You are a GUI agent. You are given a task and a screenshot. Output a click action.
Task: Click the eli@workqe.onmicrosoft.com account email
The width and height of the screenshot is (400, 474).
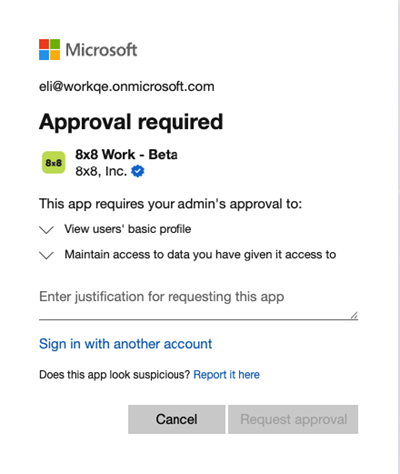[x=127, y=87]
